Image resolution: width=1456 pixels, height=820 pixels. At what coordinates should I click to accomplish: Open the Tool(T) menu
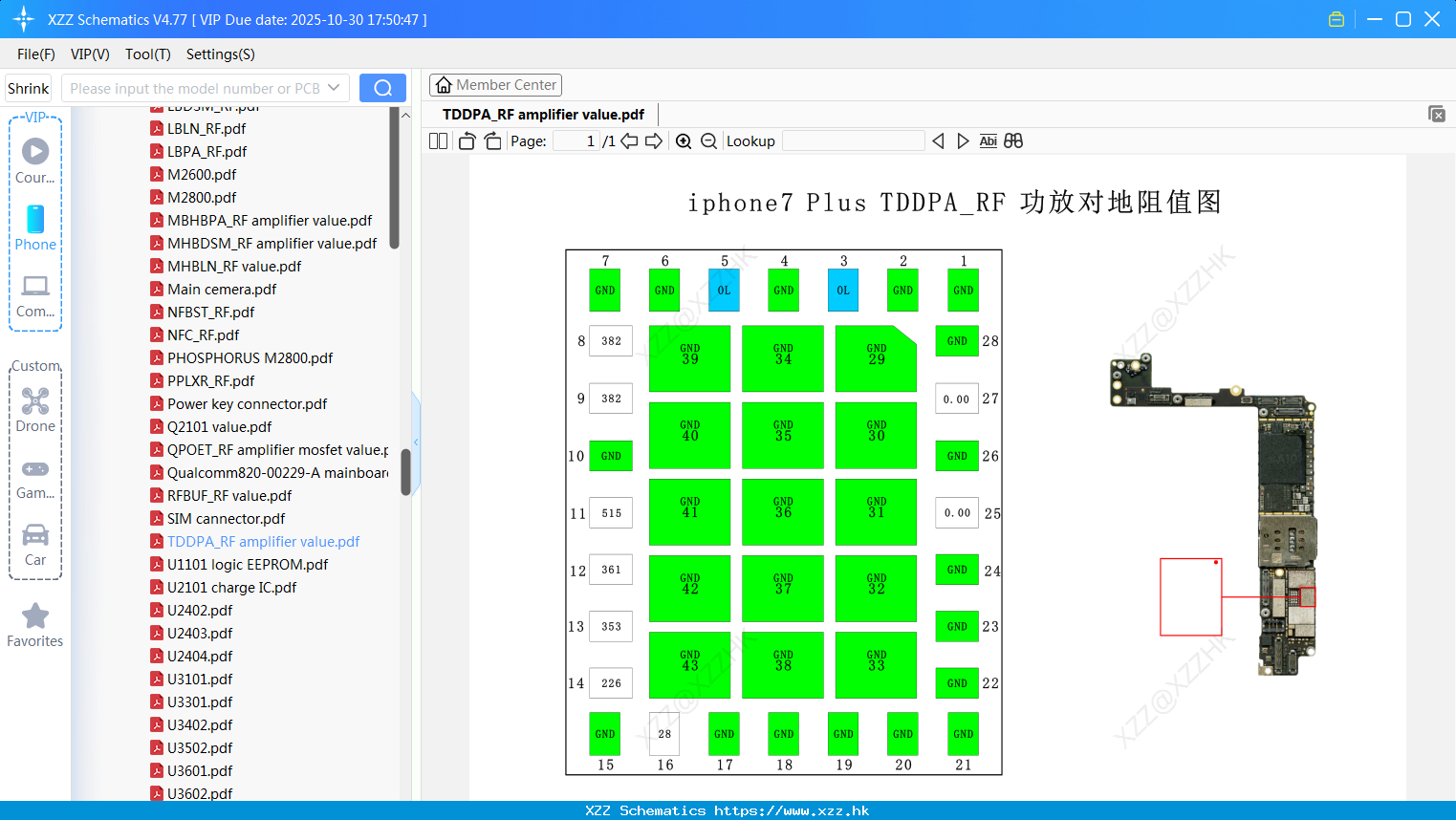pyautogui.click(x=148, y=54)
